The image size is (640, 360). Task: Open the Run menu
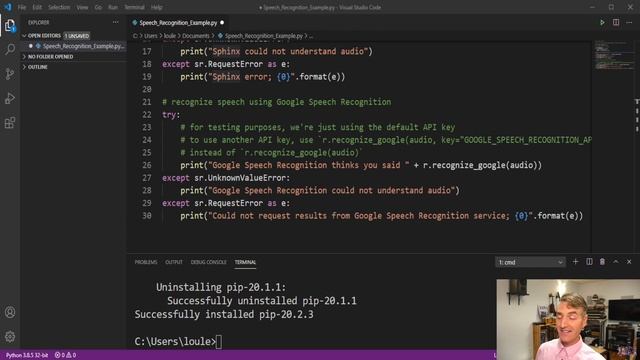[113, 7]
